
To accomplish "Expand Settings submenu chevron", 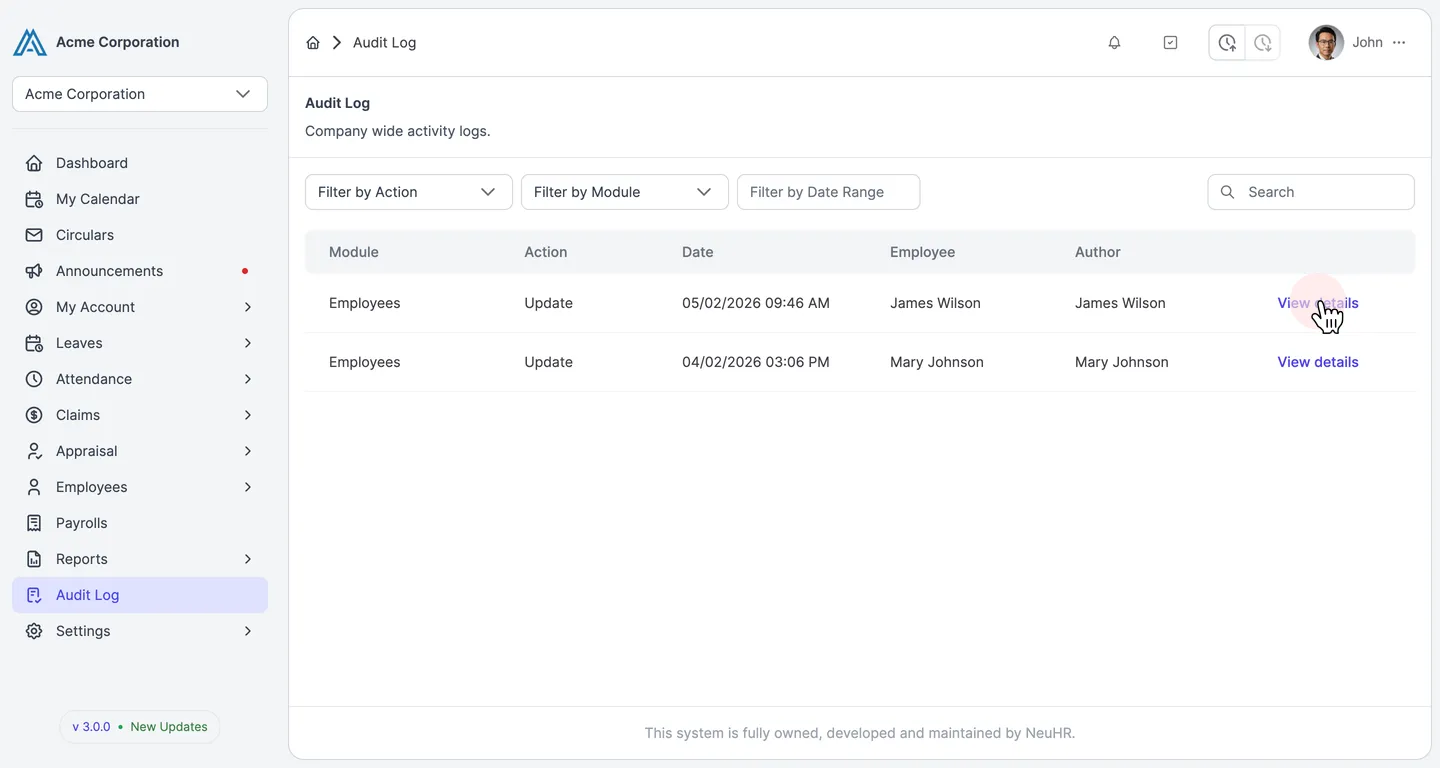I will [x=248, y=631].
